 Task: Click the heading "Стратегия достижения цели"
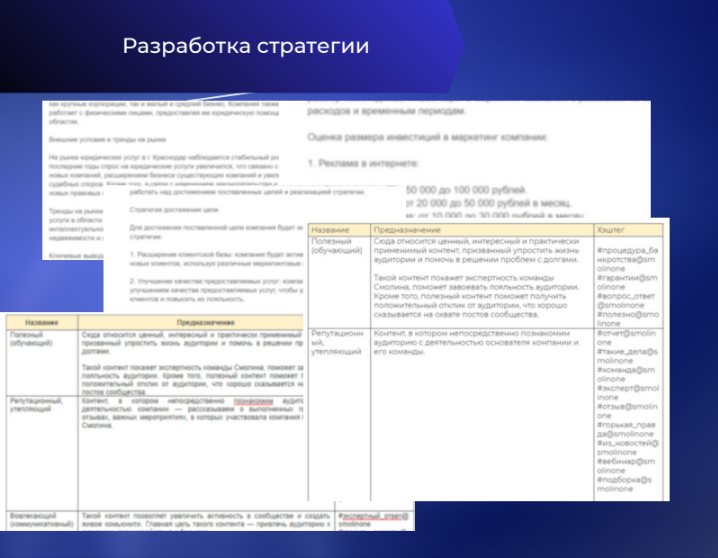click(174, 209)
